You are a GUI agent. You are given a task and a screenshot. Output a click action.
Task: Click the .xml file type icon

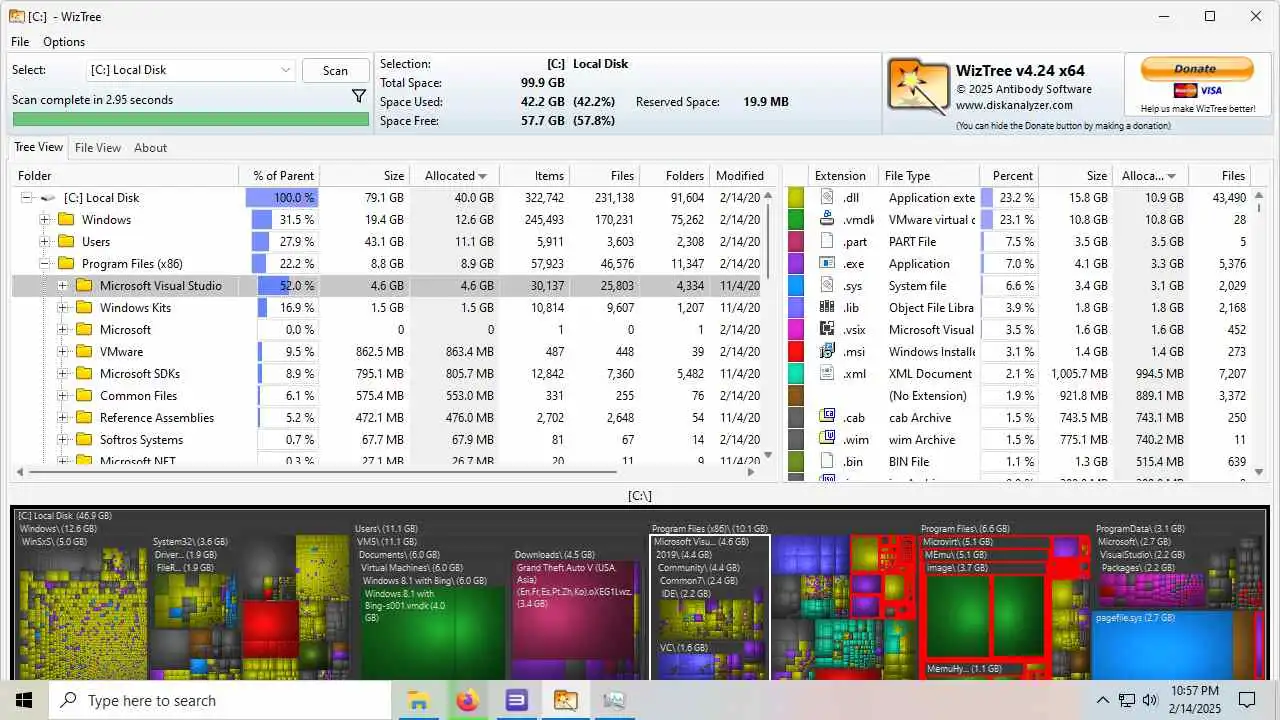coord(827,374)
